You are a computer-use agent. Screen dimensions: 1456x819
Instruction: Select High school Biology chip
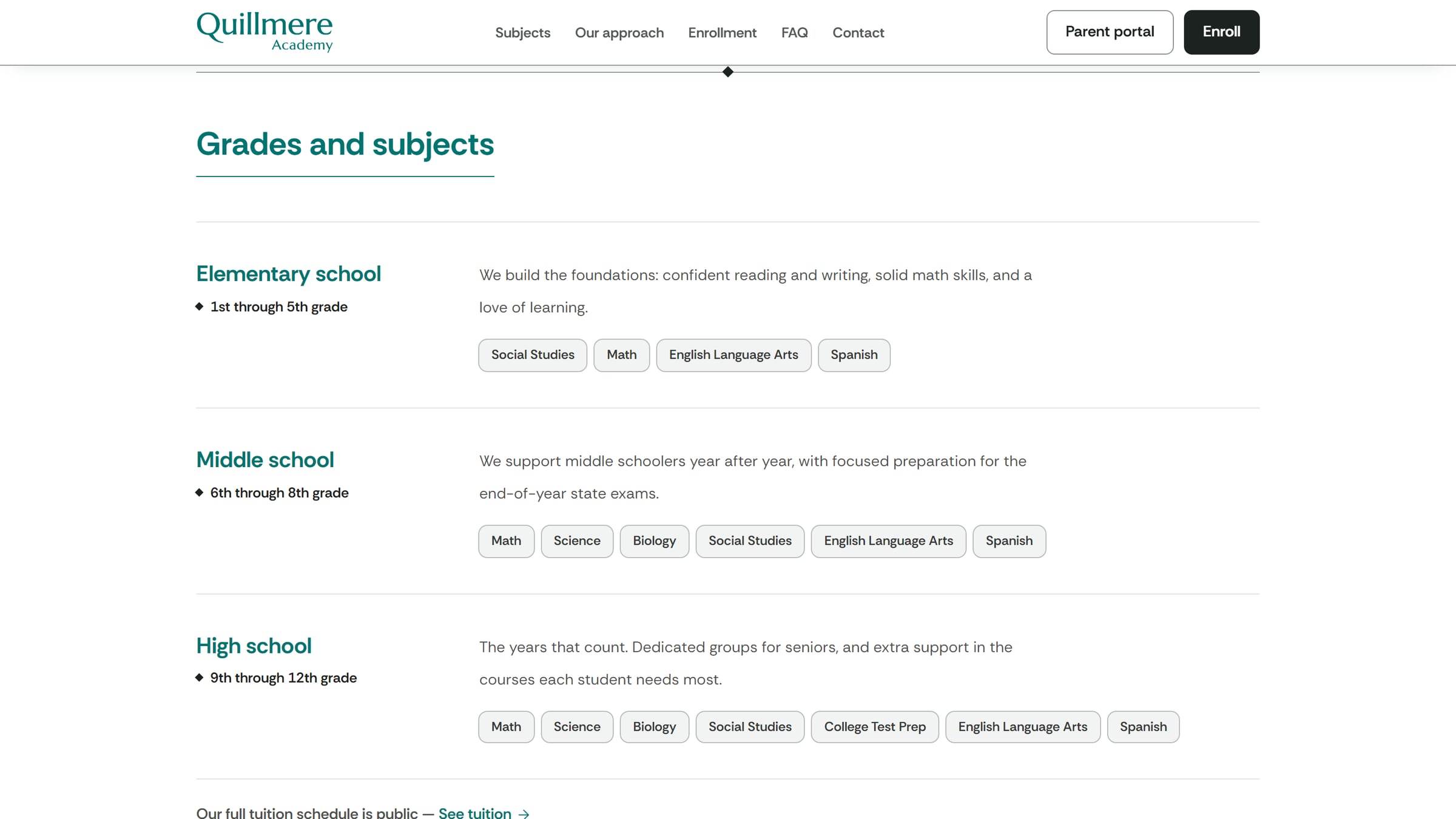point(655,727)
